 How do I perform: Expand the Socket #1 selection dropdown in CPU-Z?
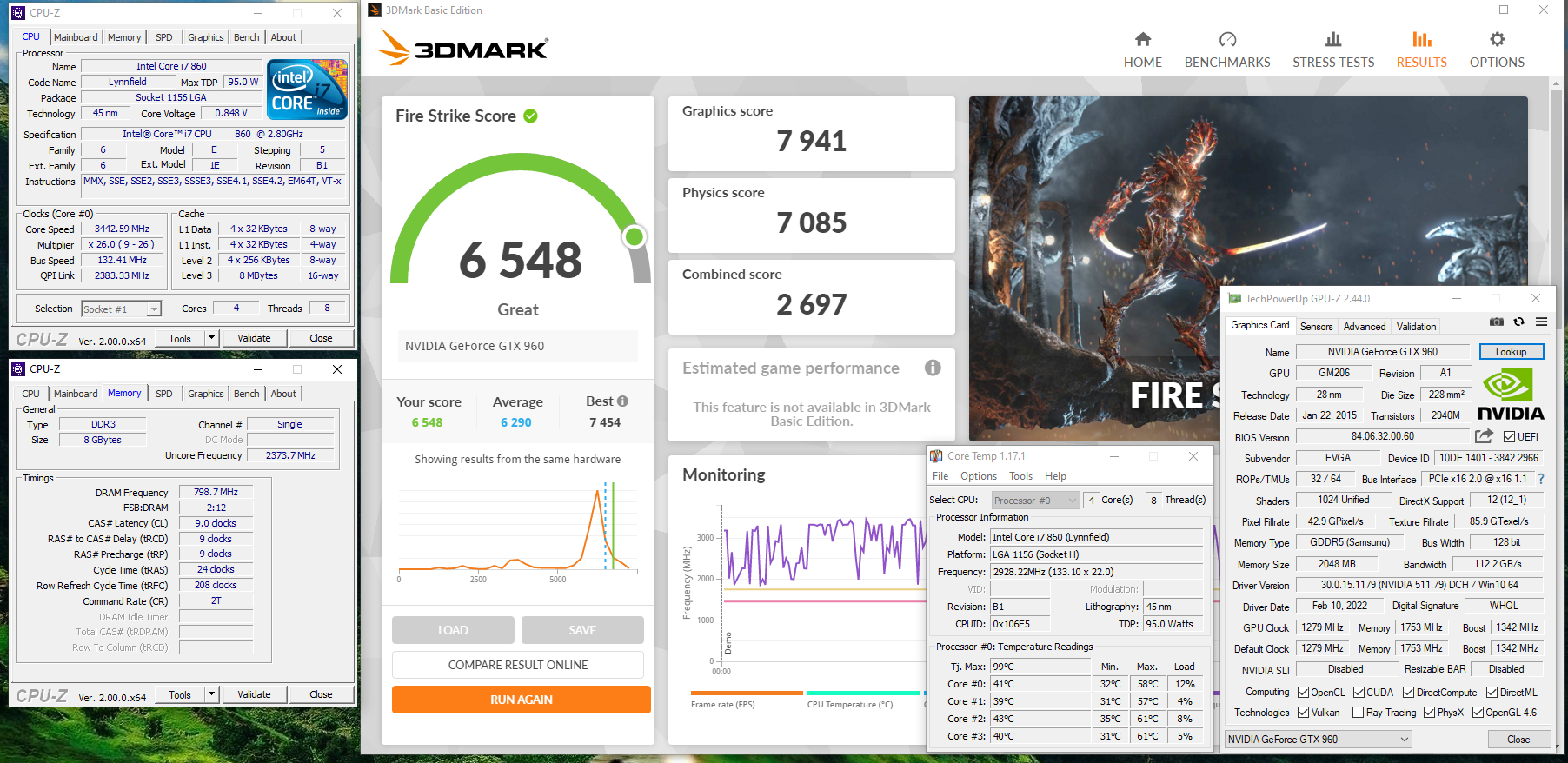pyautogui.click(x=154, y=309)
